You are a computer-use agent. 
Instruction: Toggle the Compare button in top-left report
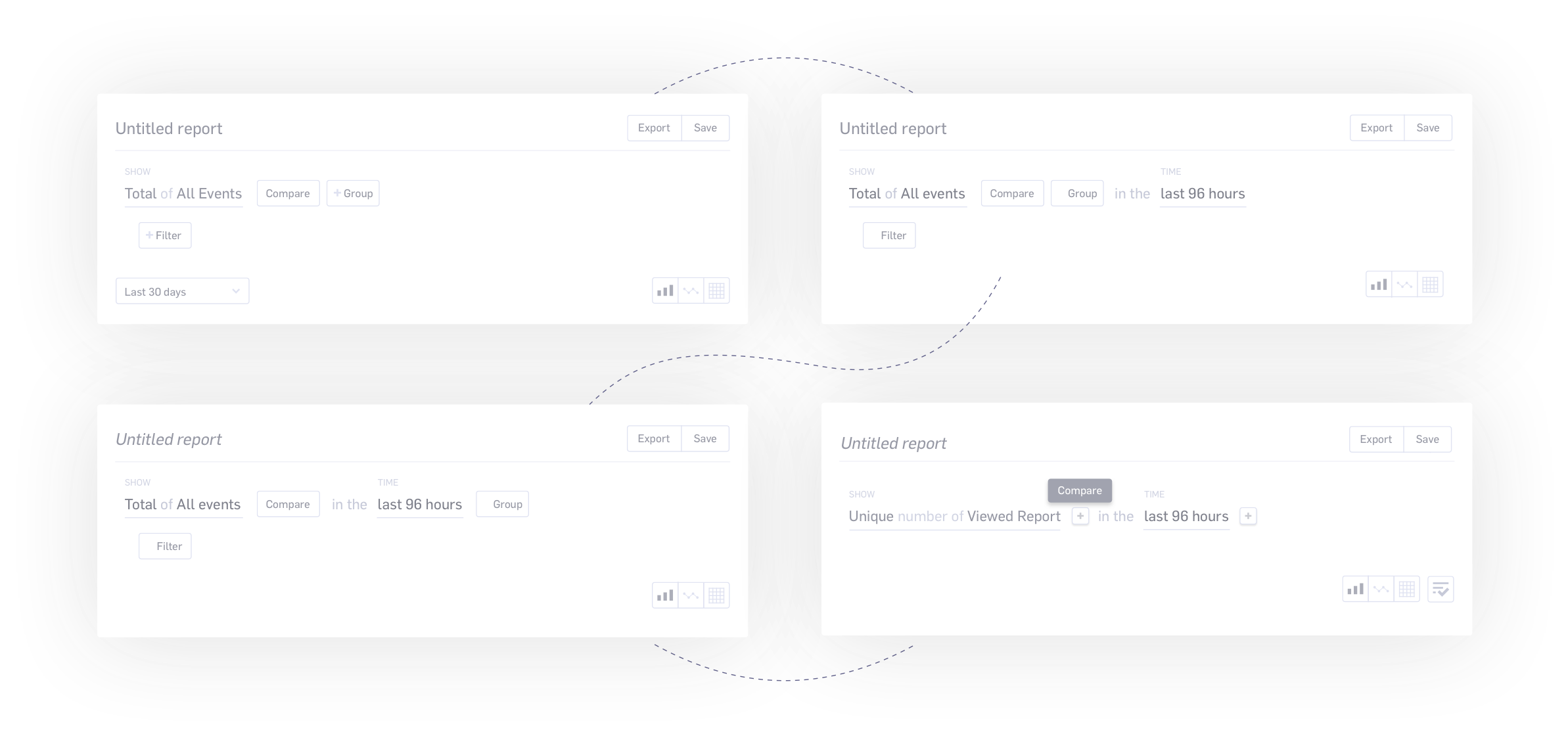288,193
